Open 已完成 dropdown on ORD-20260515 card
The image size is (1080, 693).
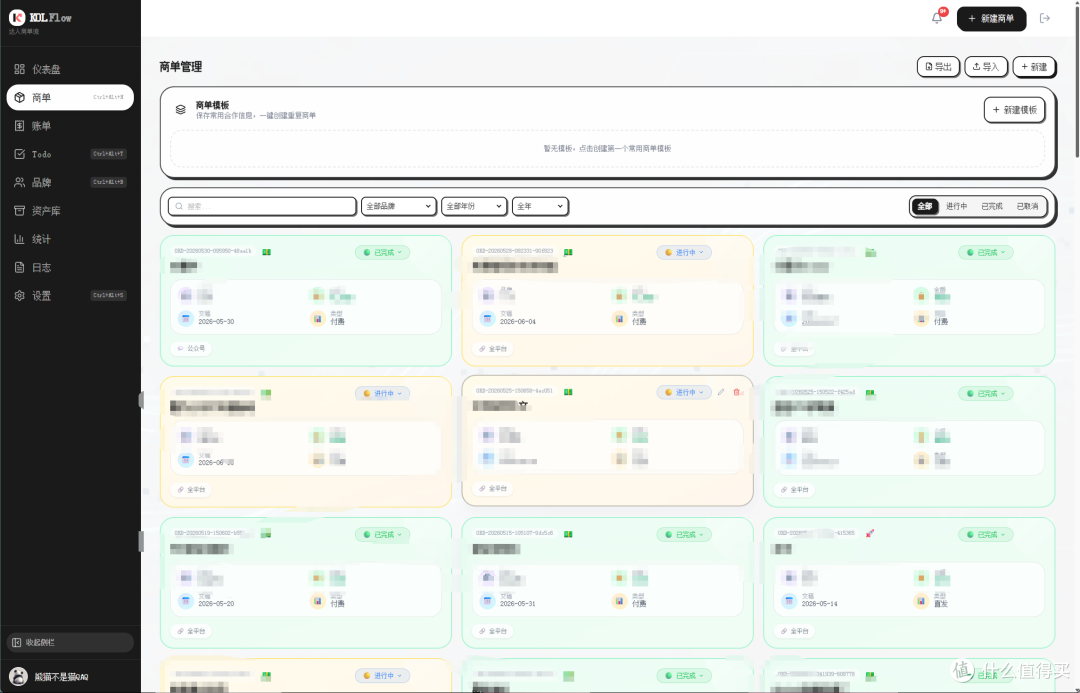[x=684, y=535]
